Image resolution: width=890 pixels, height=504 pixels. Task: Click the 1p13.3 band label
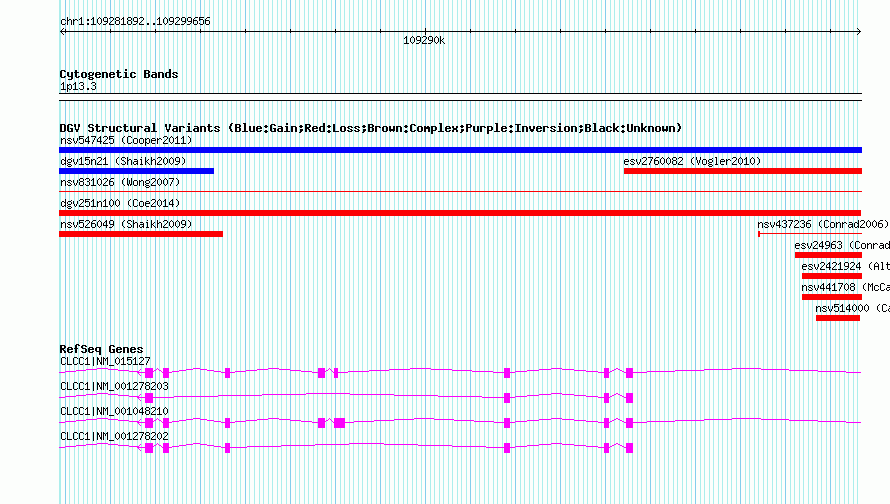(x=78, y=87)
